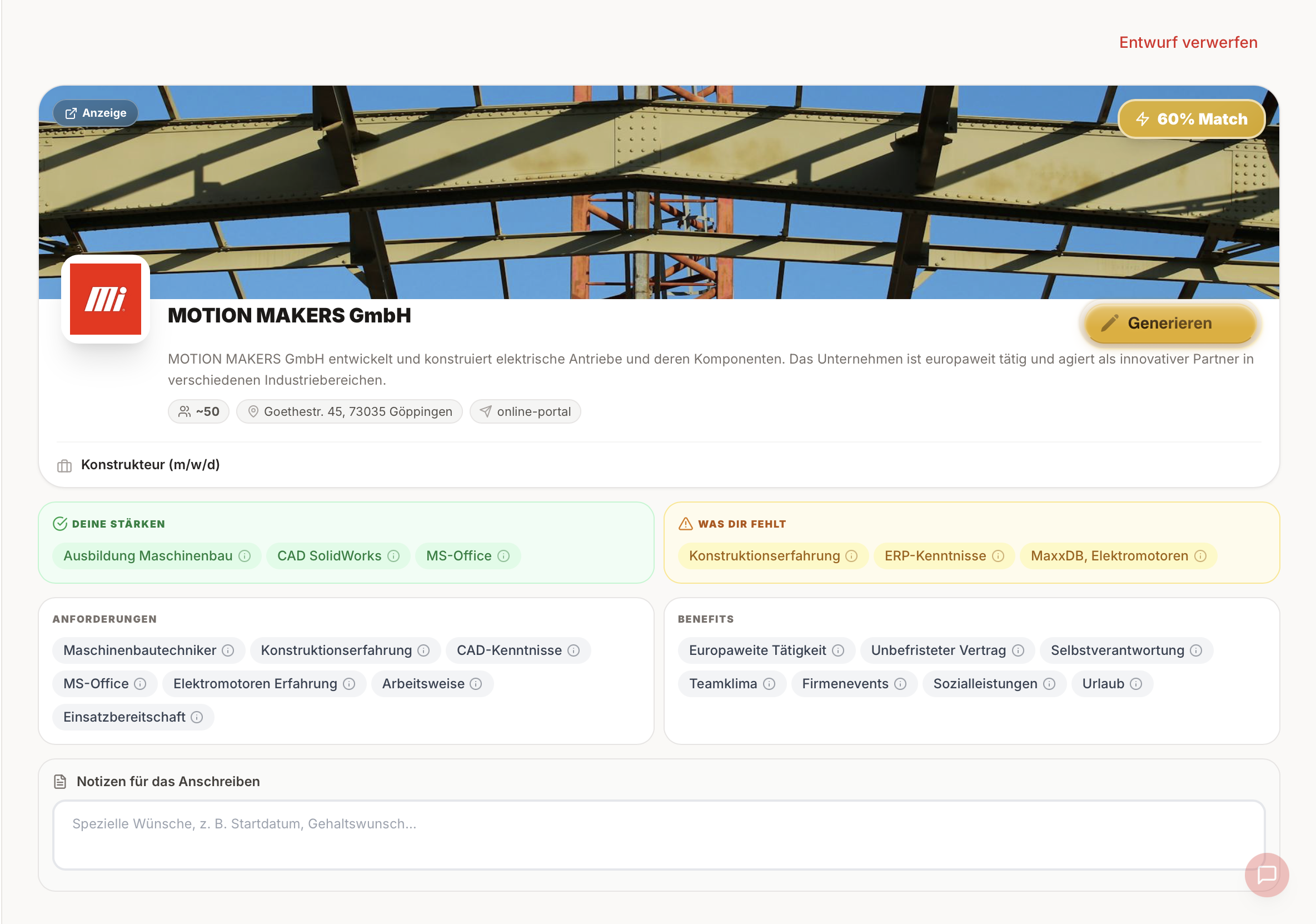The height and width of the screenshot is (924, 1316).
Task: Discard draft via Entwurf verwerfen
Action: click(1188, 42)
